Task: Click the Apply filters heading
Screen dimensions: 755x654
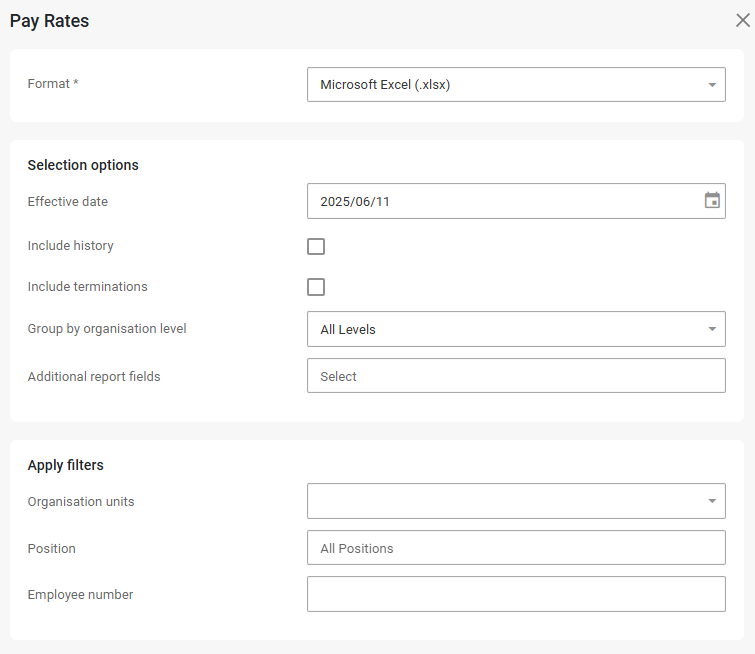Action: [x=65, y=465]
